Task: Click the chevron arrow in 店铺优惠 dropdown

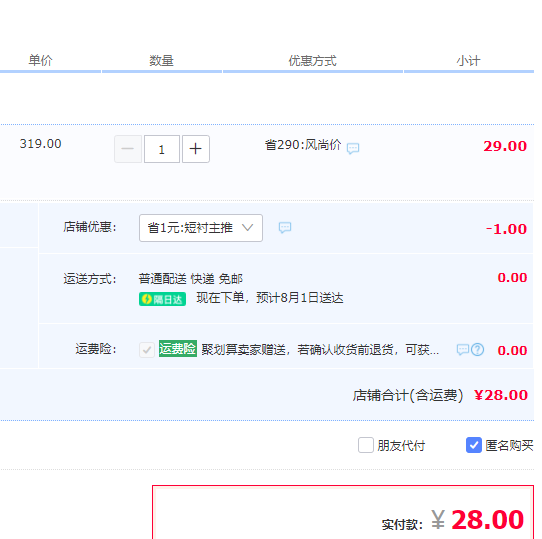Action: [x=247, y=227]
